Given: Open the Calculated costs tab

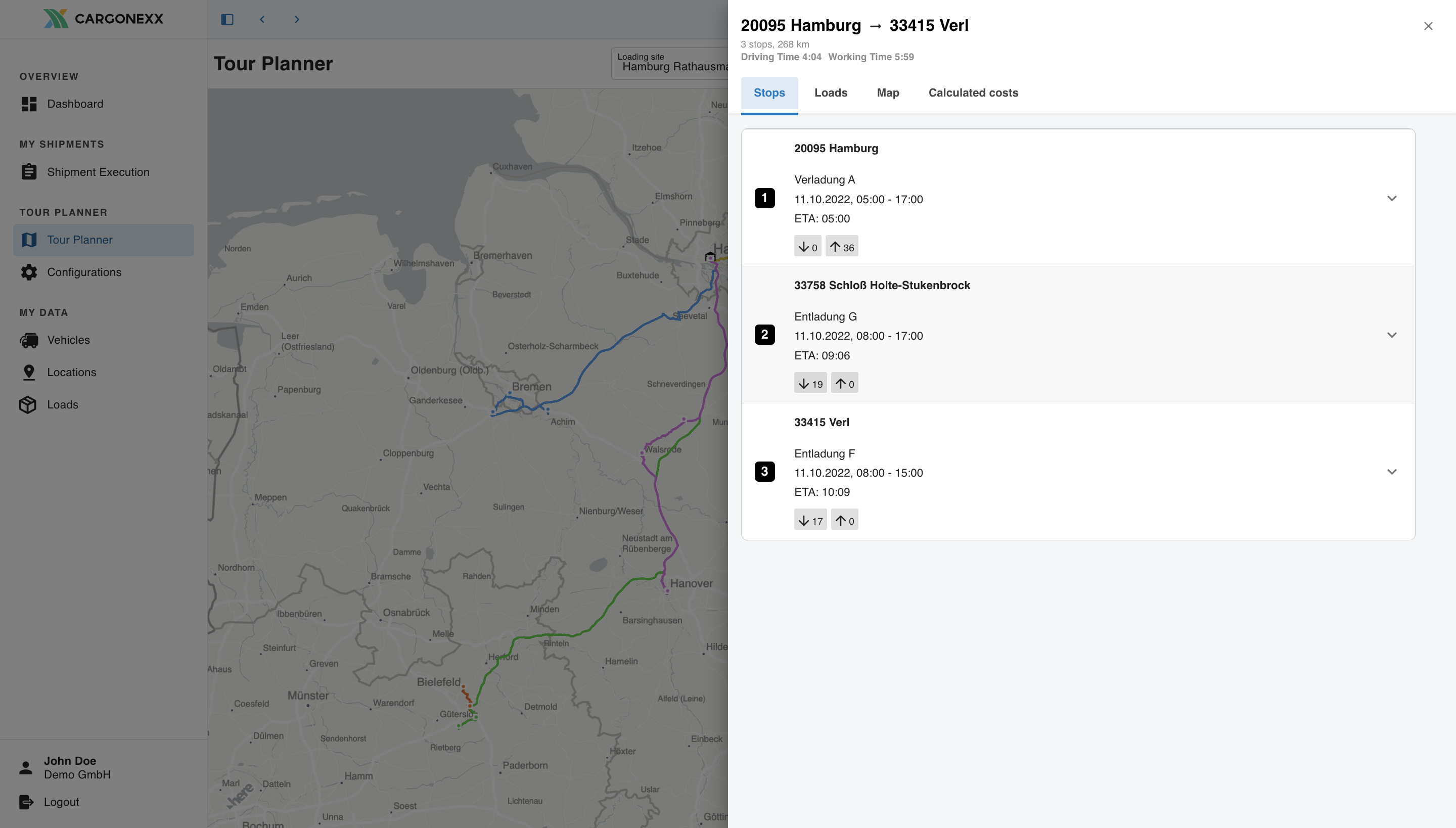Looking at the screenshot, I should pos(973,93).
